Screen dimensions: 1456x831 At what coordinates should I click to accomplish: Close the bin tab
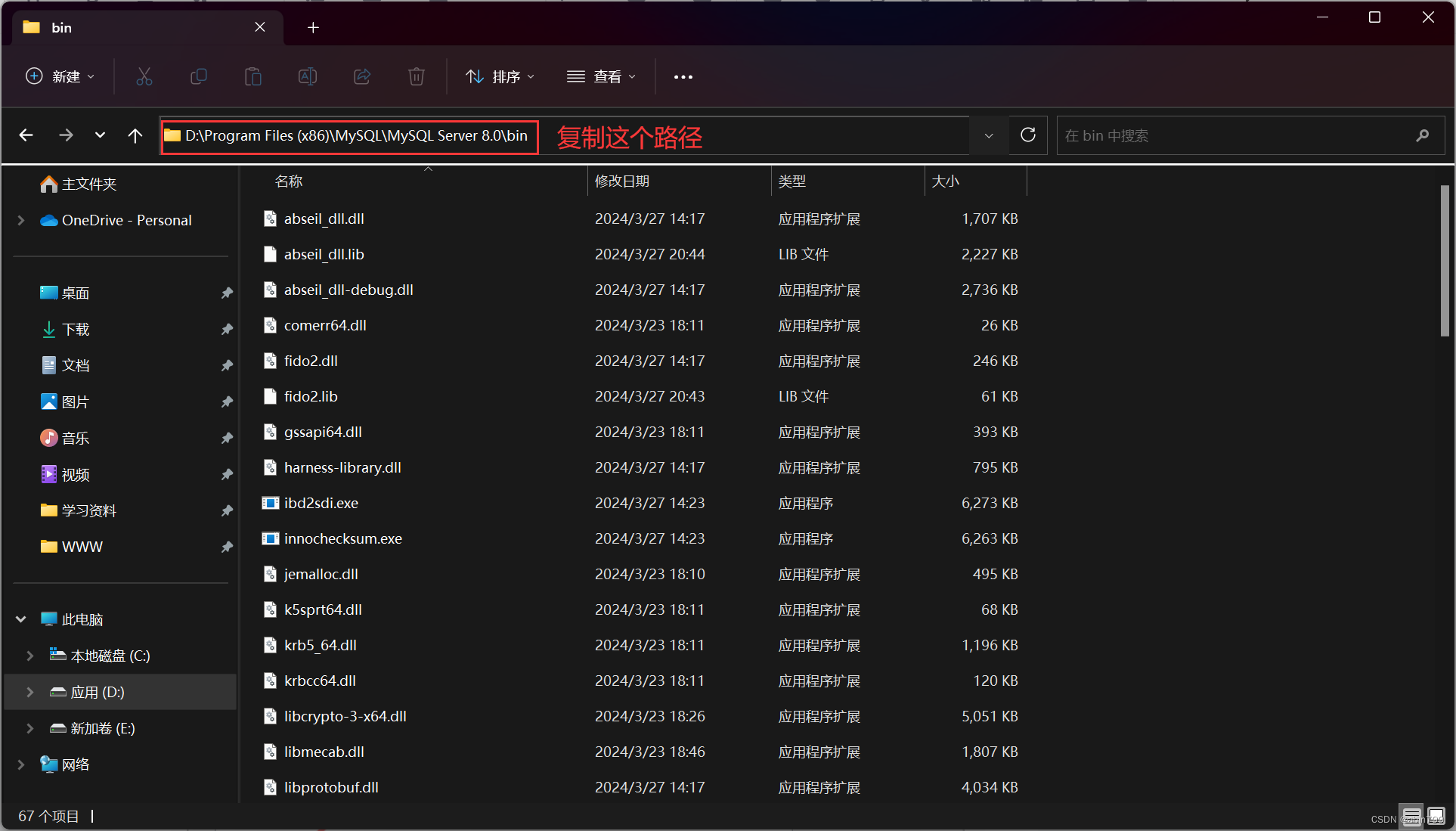coord(260,27)
